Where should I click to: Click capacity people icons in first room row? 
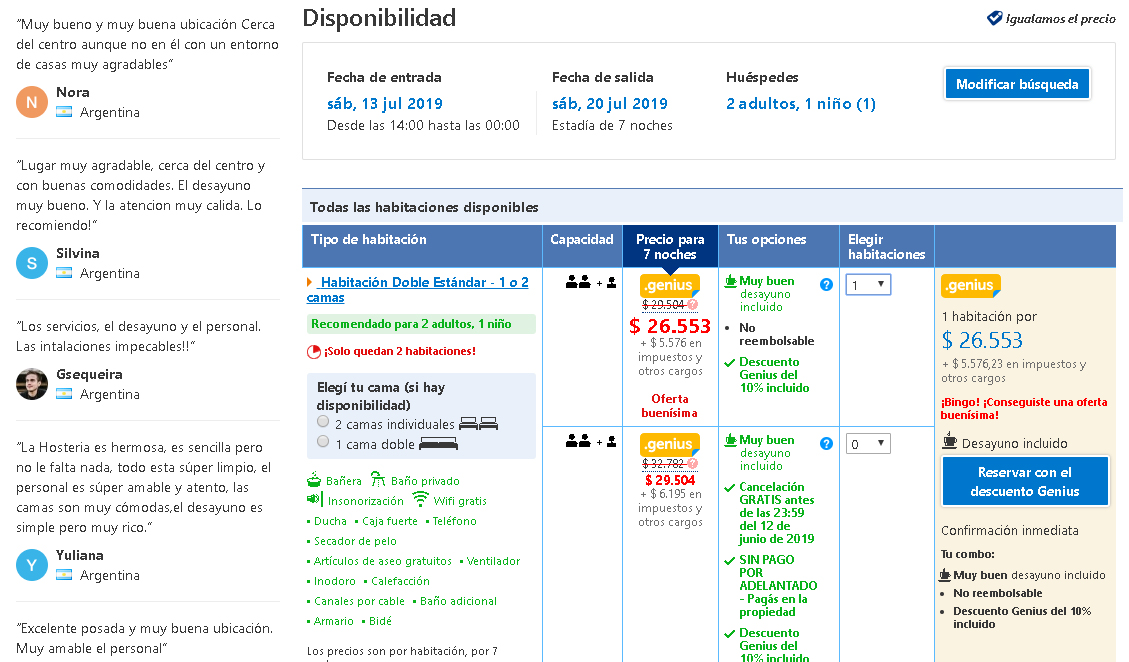[590, 282]
